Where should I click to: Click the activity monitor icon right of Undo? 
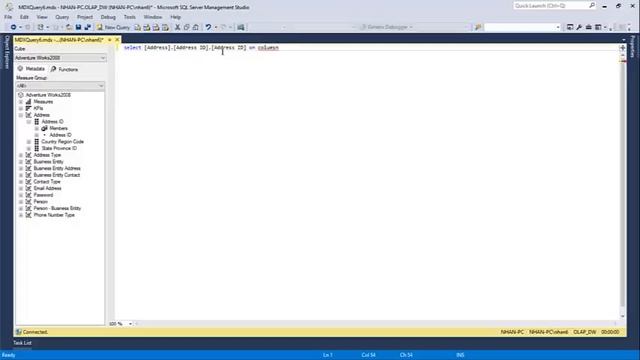tap(241, 27)
